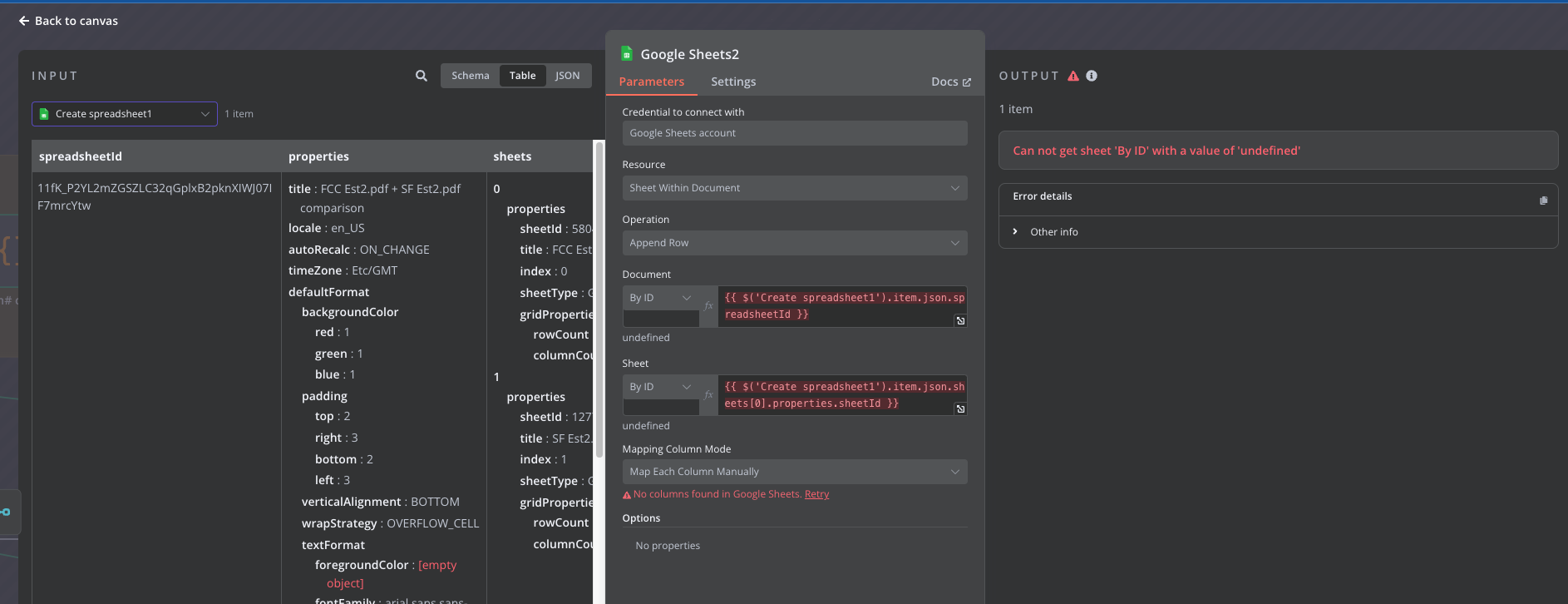Viewport: 1568px width, 604px height.
Task: Click the output error warning triangle icon
Action: click(1073, 76)
